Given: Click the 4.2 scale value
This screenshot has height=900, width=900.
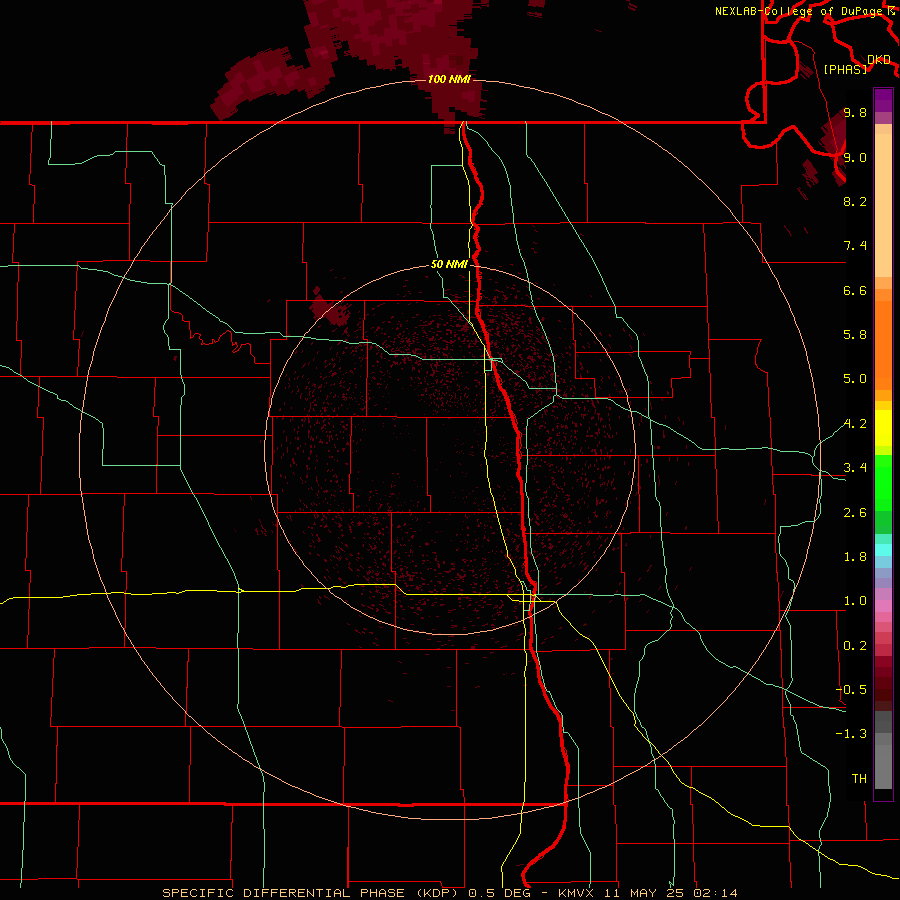Looking at the screenshot, I should point(855,424).
